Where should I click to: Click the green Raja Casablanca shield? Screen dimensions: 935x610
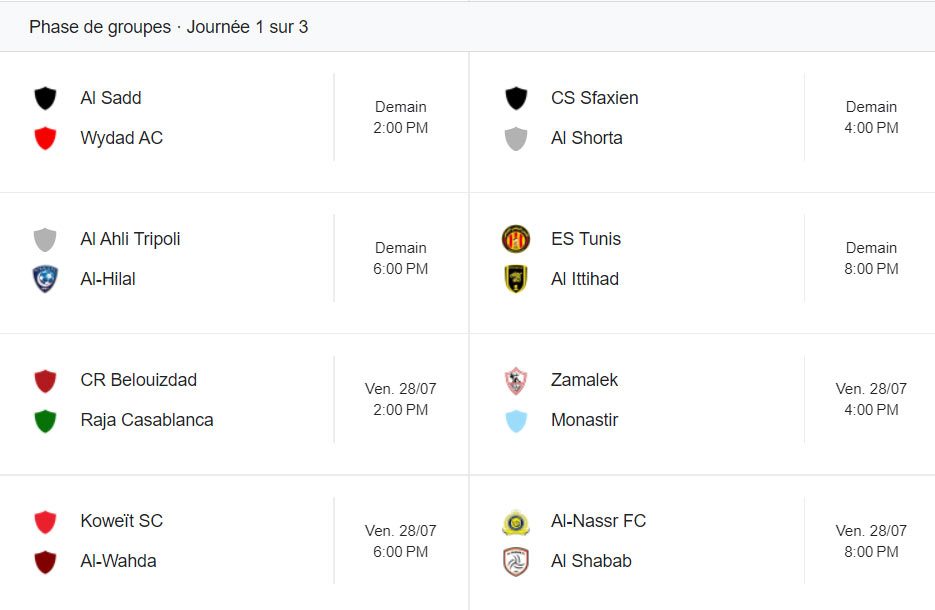(x=45, y=420)
